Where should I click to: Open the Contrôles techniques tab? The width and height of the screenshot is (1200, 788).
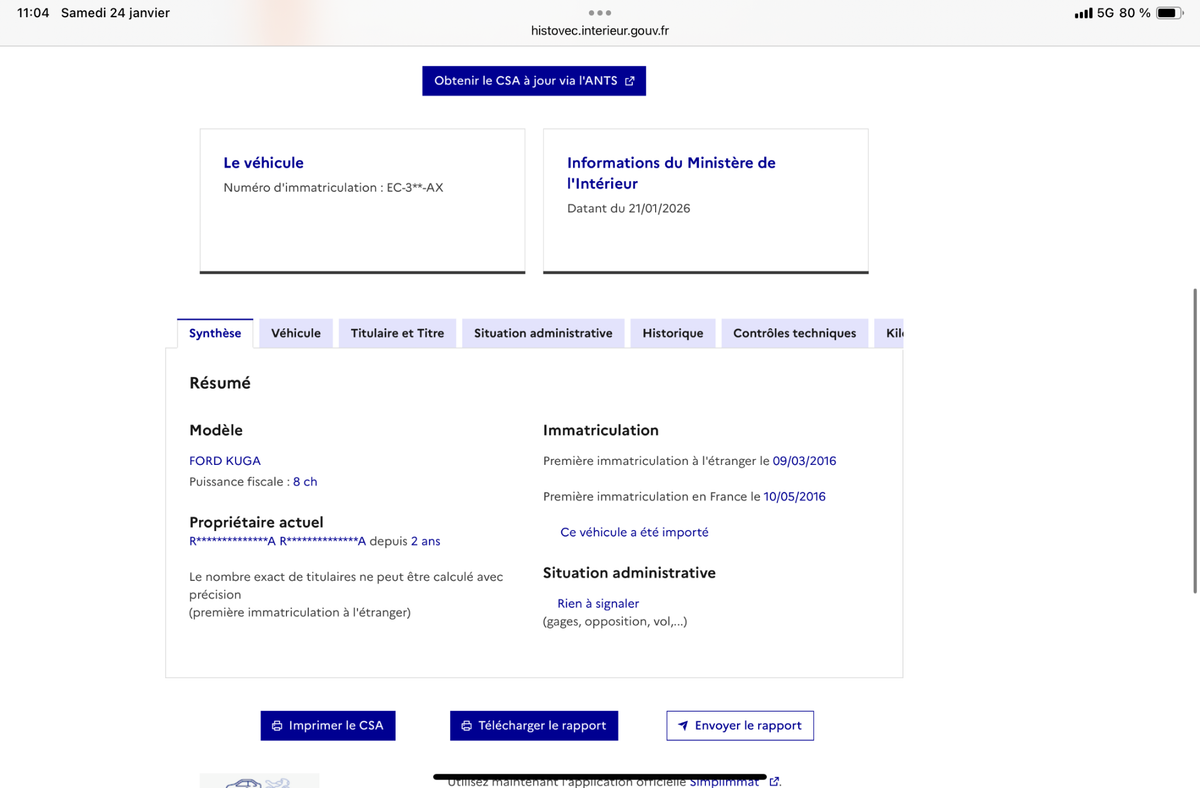[x=795, y=333]
